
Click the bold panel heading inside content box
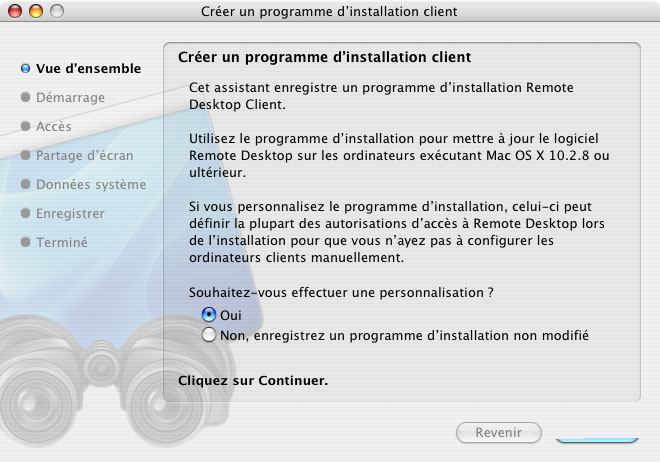point(325,57)
